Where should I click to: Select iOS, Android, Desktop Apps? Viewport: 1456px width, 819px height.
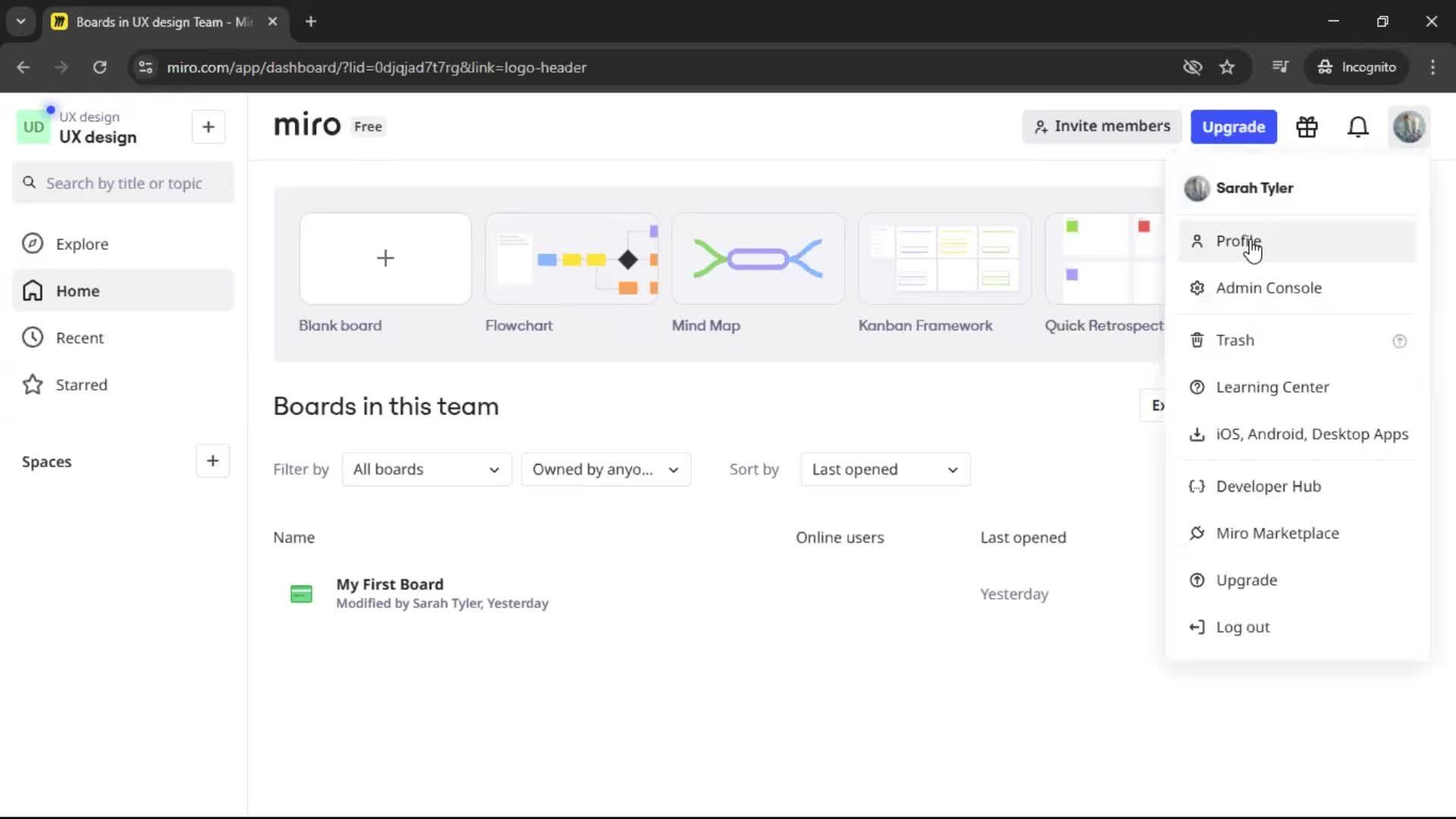point(1297,435)
